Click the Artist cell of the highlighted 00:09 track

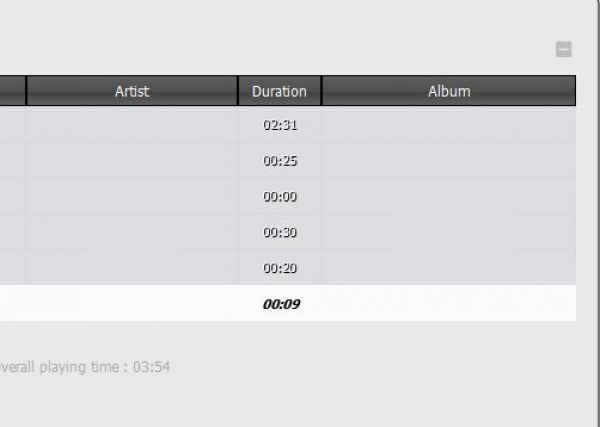point(132,304)
